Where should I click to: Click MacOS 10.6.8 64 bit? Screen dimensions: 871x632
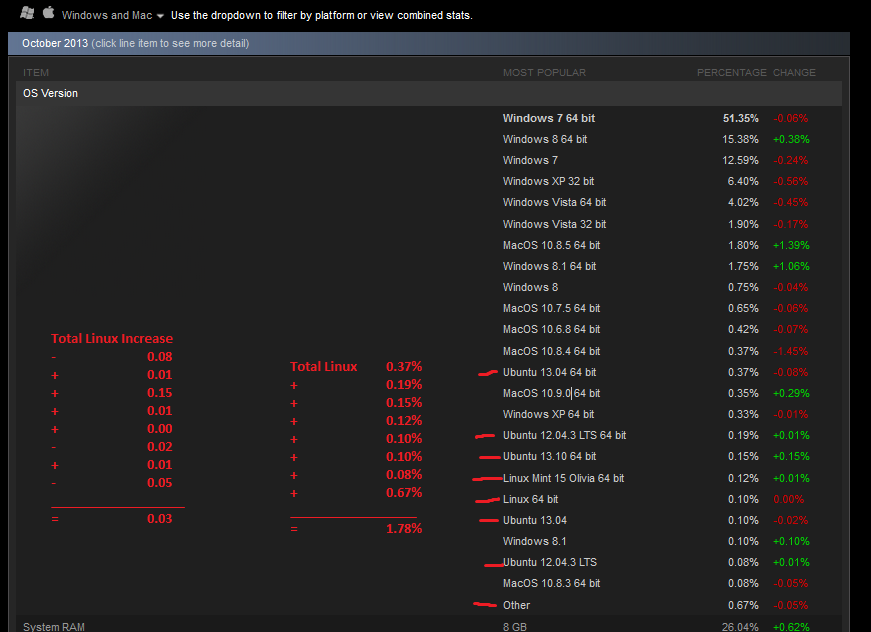(x=551, y=329)
